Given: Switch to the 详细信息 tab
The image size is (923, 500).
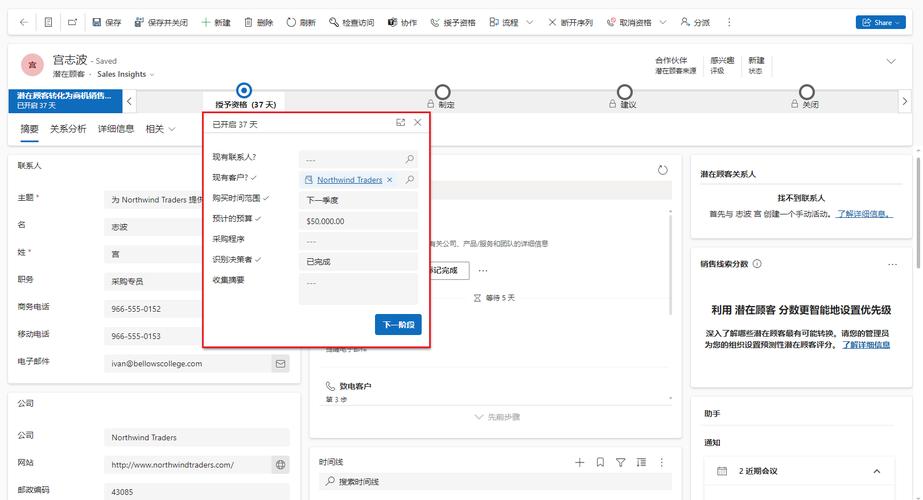Looking at the screenshot, I should click(x=115, y=129).
